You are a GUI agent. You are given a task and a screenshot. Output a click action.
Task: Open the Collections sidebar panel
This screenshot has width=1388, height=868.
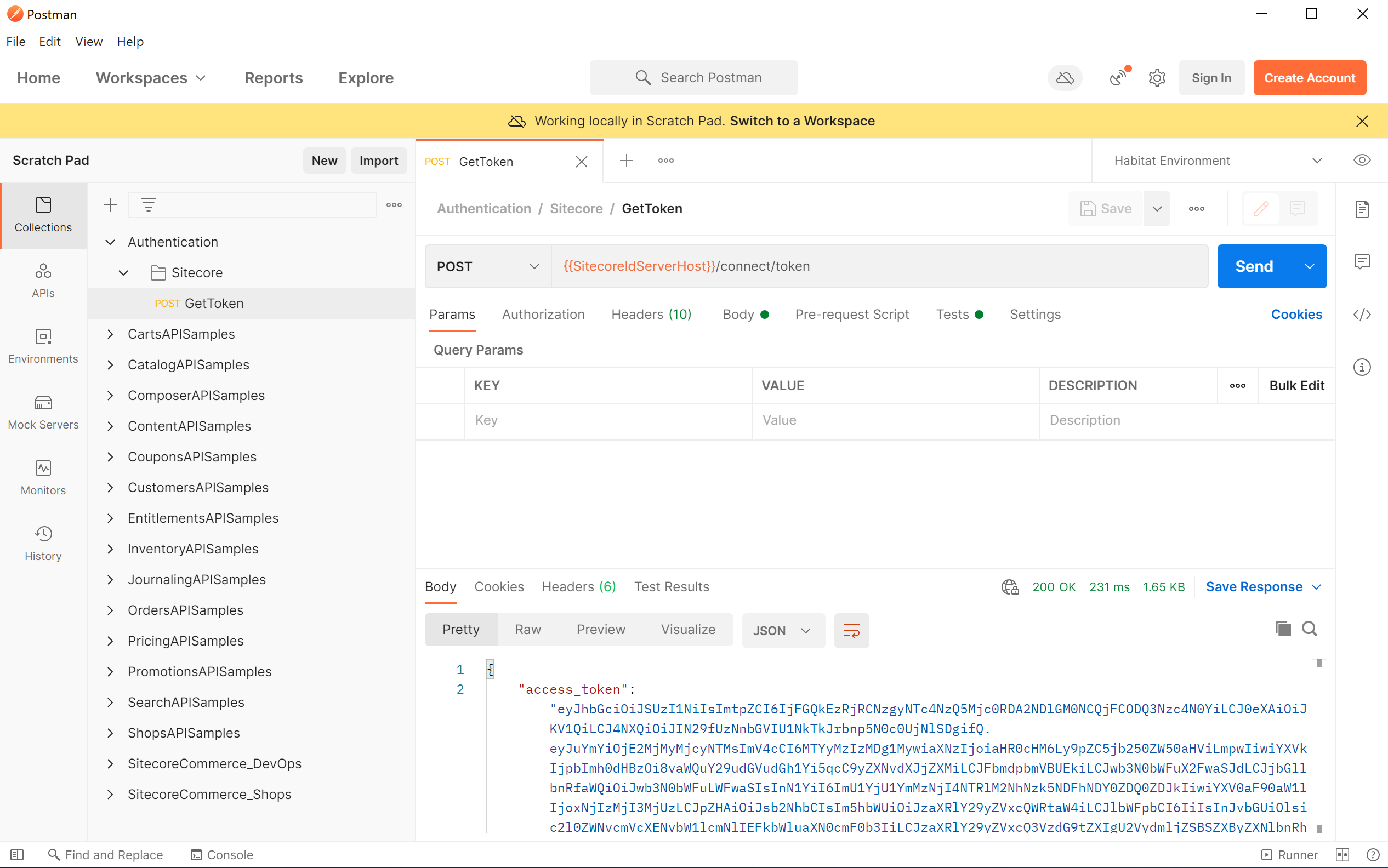click(x=43, y=215)
